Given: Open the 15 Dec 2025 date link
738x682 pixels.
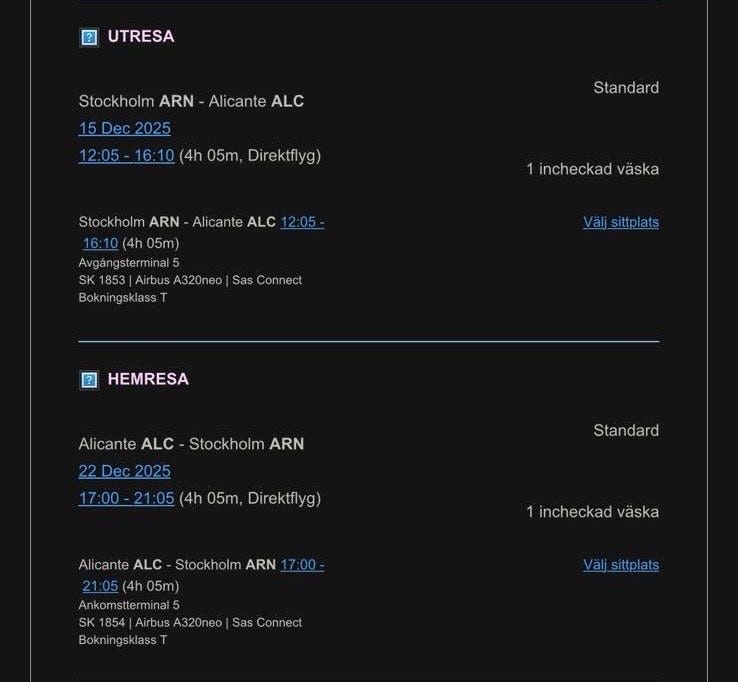Looking at the screenshot, I should [125, 128].
